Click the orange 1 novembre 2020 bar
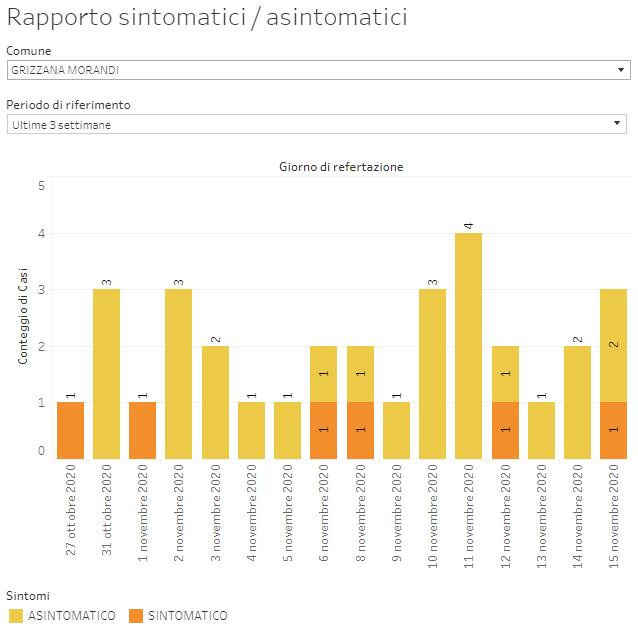 [x=142, y=430]
